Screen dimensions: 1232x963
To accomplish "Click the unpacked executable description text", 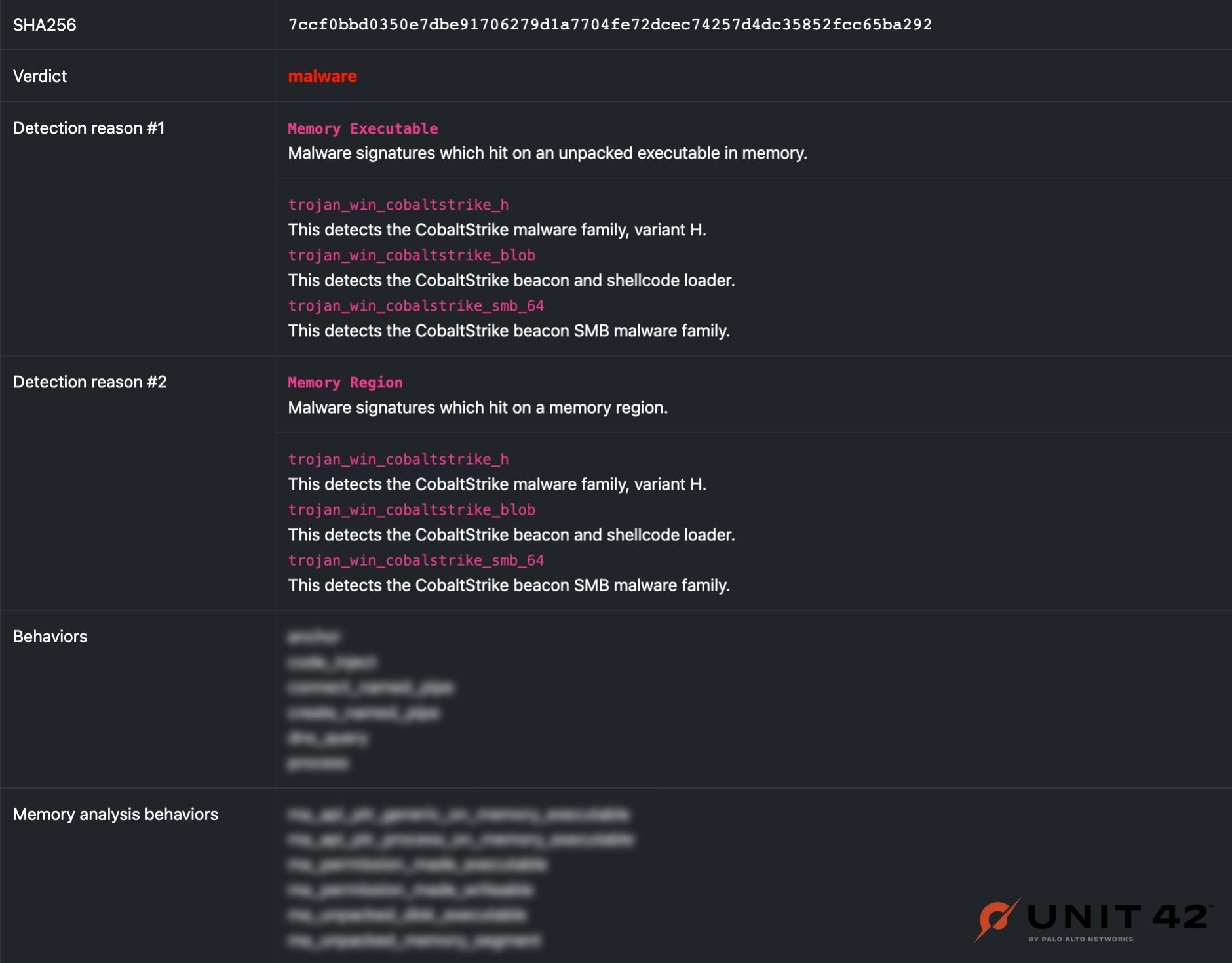I will coord(547,153).
